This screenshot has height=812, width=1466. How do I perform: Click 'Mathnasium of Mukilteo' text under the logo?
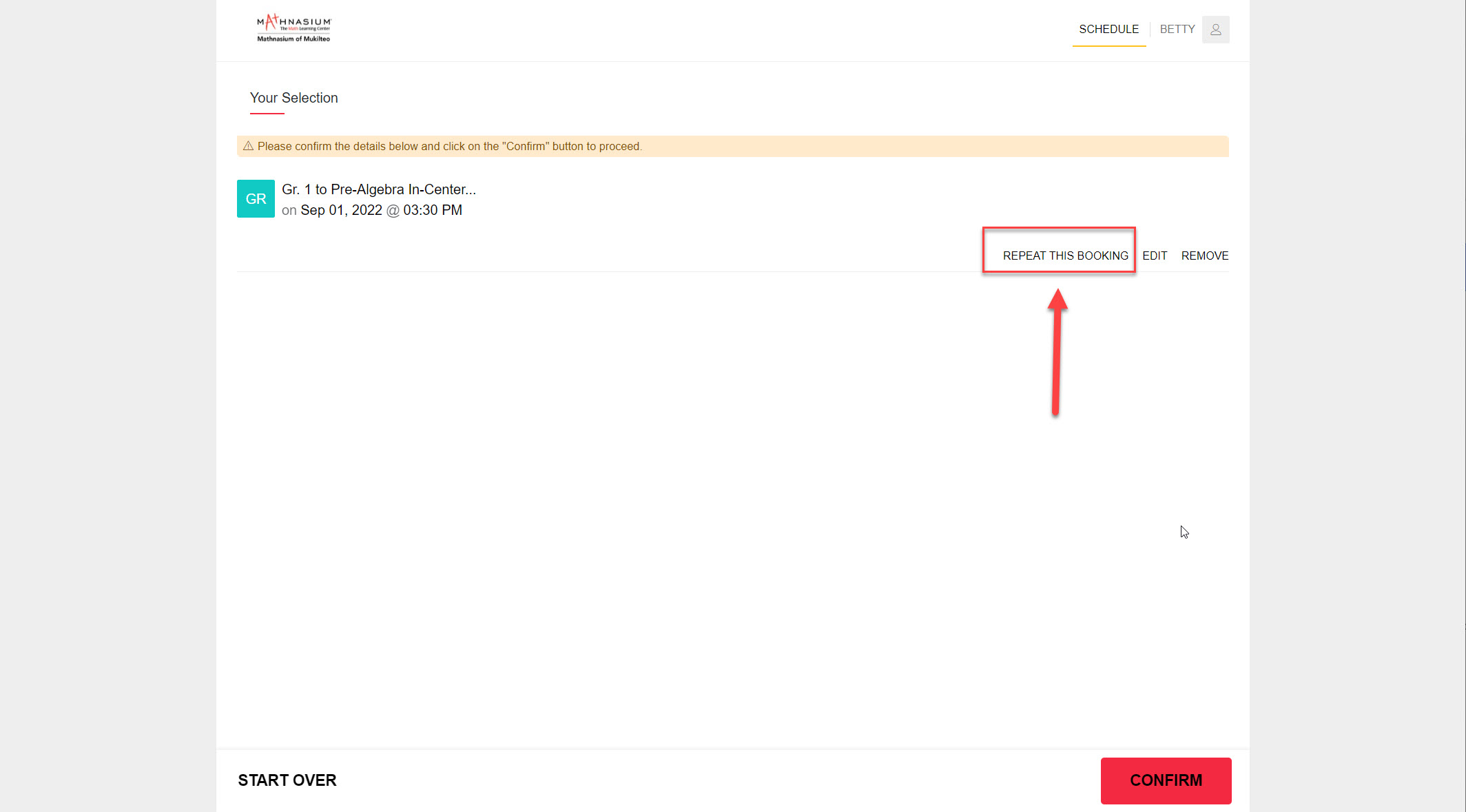(x=293, y=39)
